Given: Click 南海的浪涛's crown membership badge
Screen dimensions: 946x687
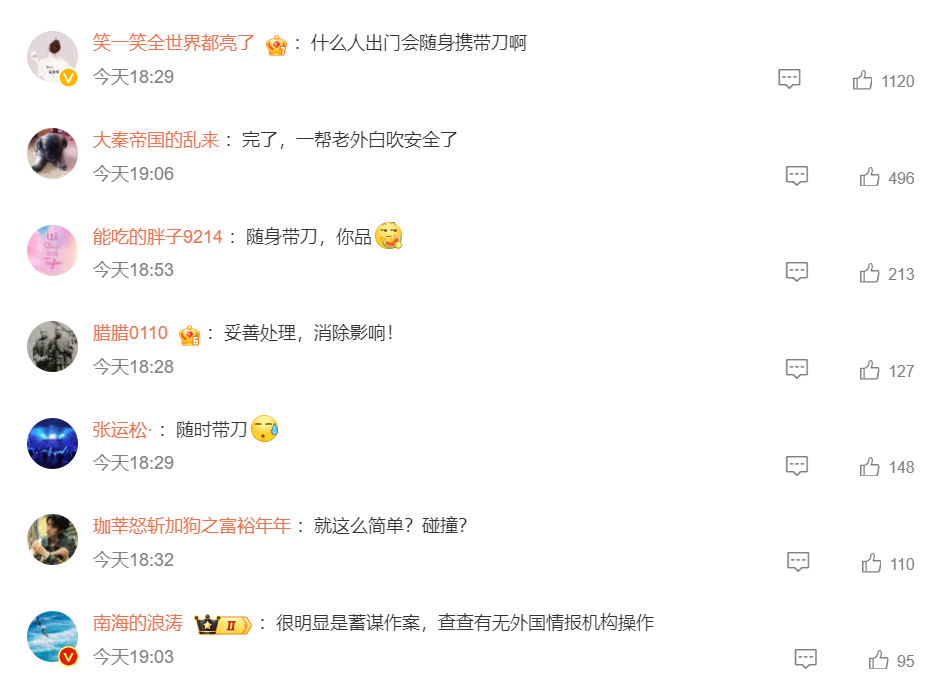Looking at the screenshot, I should pos(223,624).
